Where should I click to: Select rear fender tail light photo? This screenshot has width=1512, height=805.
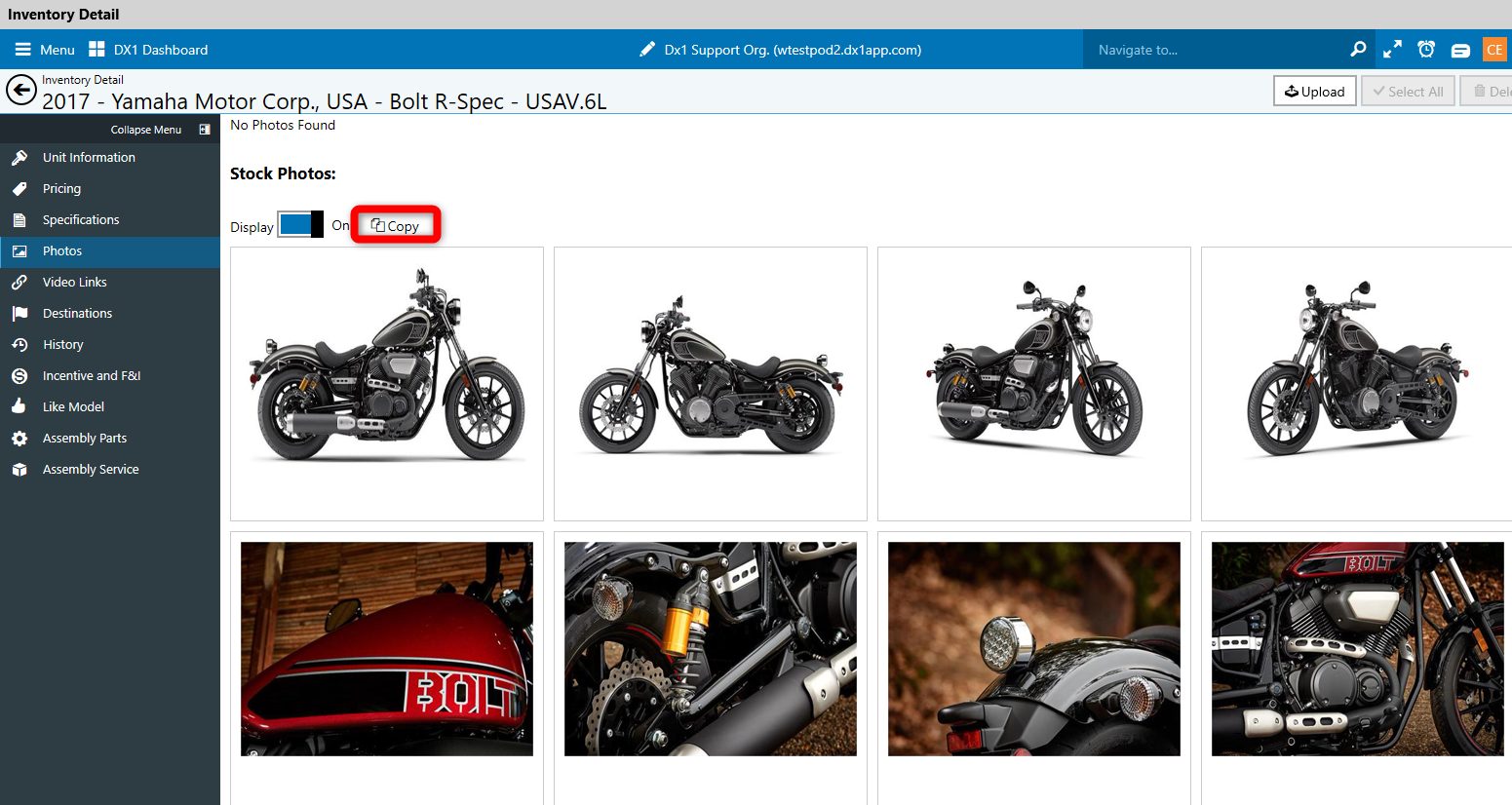[x=1034, y=649]
